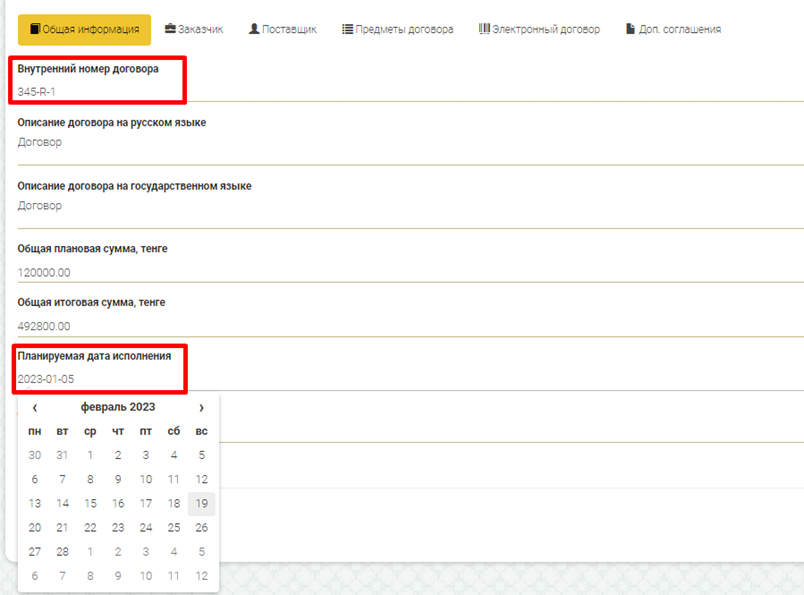Open the Общая информация tab
This screenshot has height=595, width=804.
(x=84, y=30)
